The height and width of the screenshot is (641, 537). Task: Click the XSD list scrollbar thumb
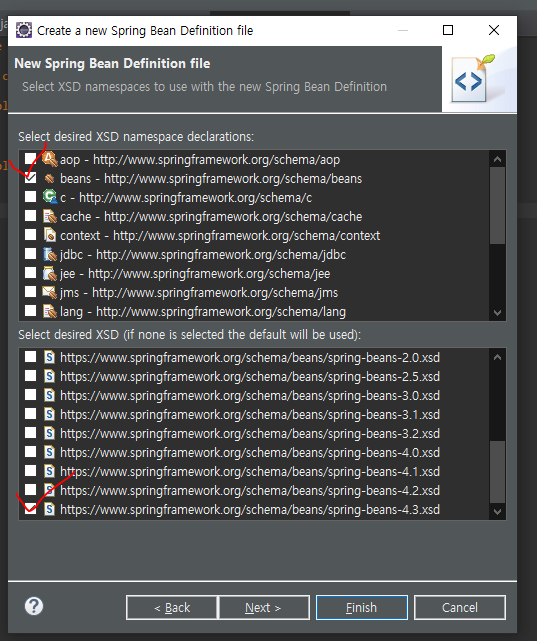[497, 472]
